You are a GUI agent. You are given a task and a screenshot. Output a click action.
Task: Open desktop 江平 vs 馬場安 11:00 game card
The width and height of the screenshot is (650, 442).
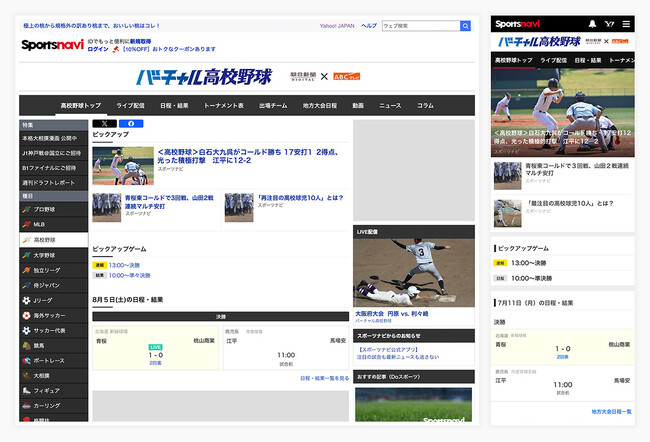pyautogui.click(x=286, y=348)
